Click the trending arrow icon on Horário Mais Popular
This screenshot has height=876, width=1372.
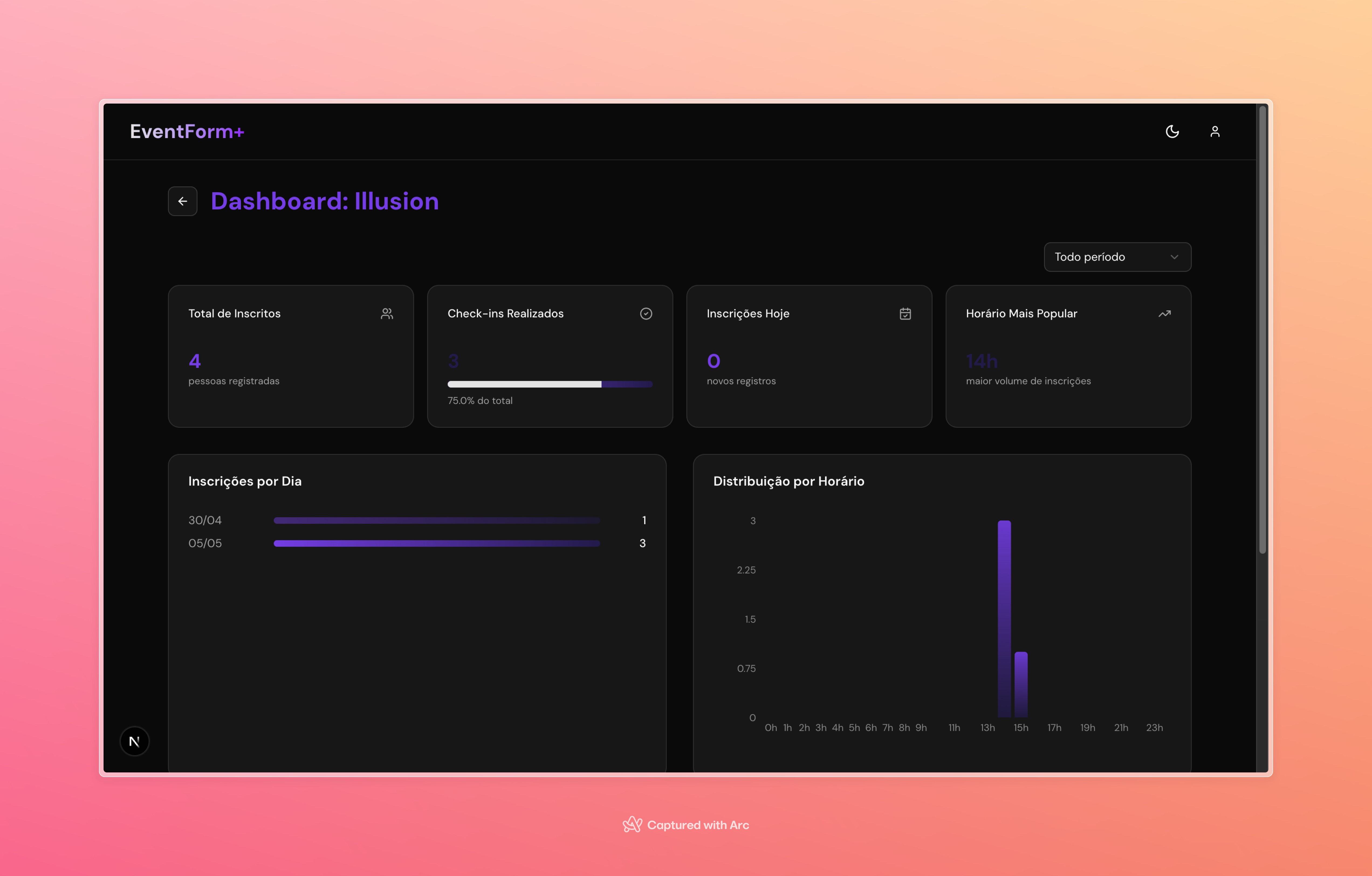tap(1164, 313)
